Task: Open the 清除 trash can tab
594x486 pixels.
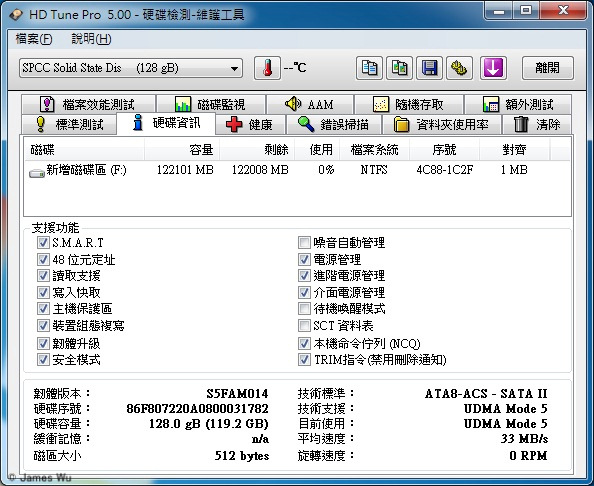Action: [537, 124]
